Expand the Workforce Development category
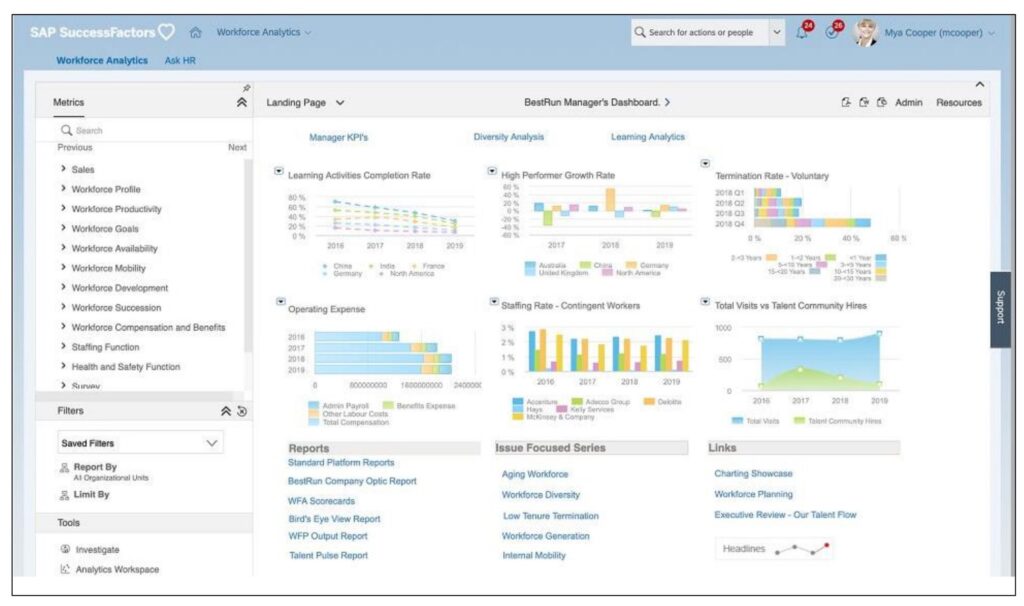1024x606 pixels. 63,287
